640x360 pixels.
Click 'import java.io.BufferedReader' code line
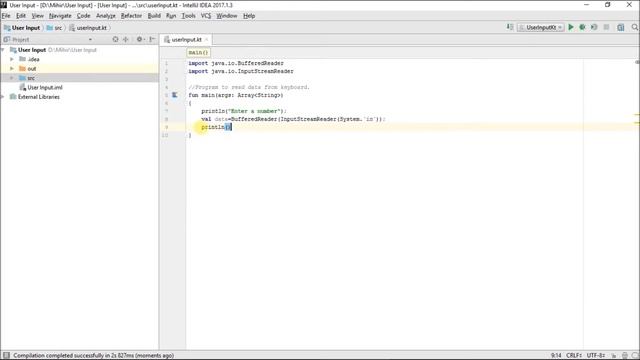pos(236,63)
